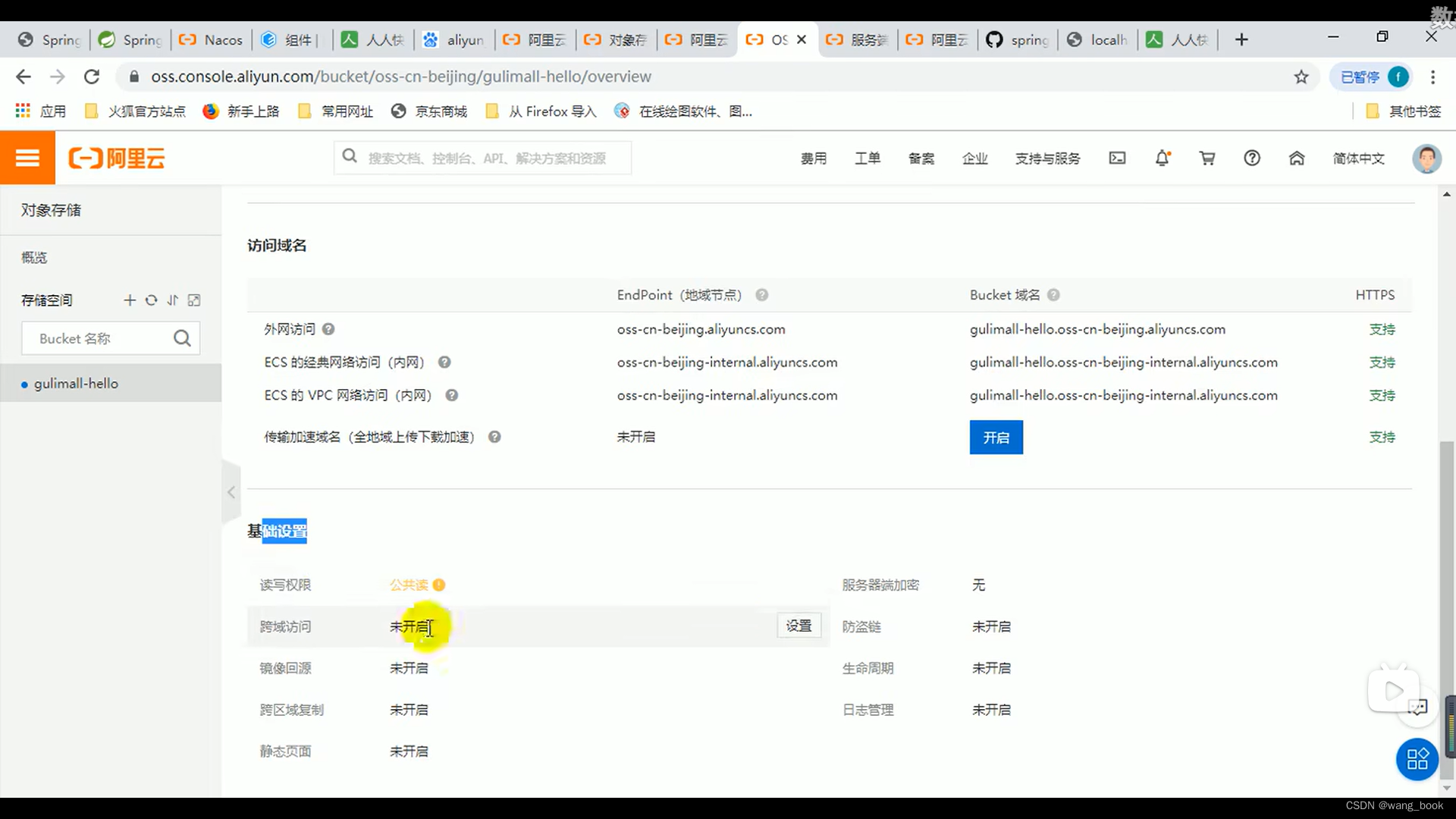The image size is (1456, 819).
Task: Click the blue 开启 button
Action: point(996,438)
